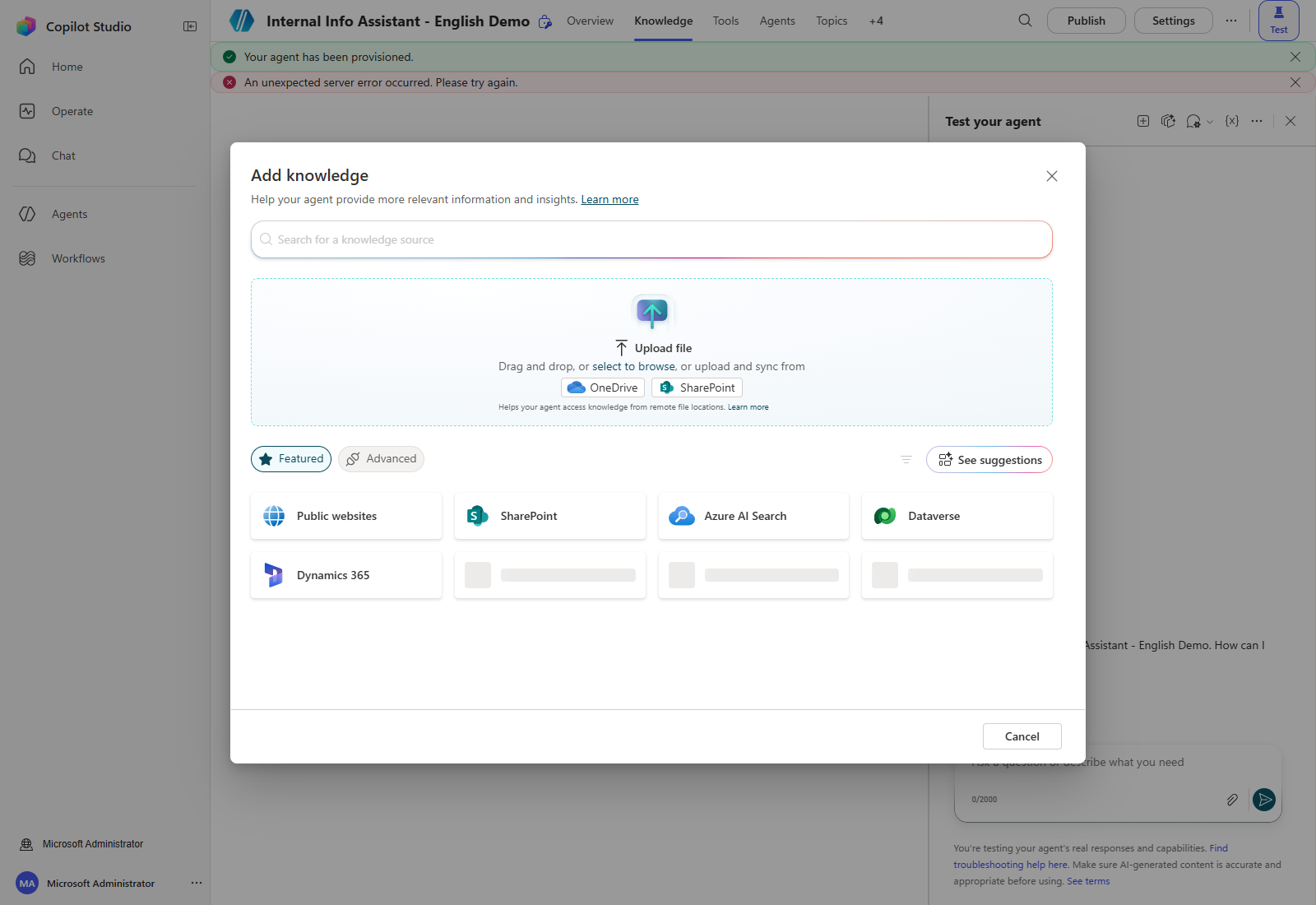Select the Public websites knowledge source
The image size is (1316, 905).
346,516
